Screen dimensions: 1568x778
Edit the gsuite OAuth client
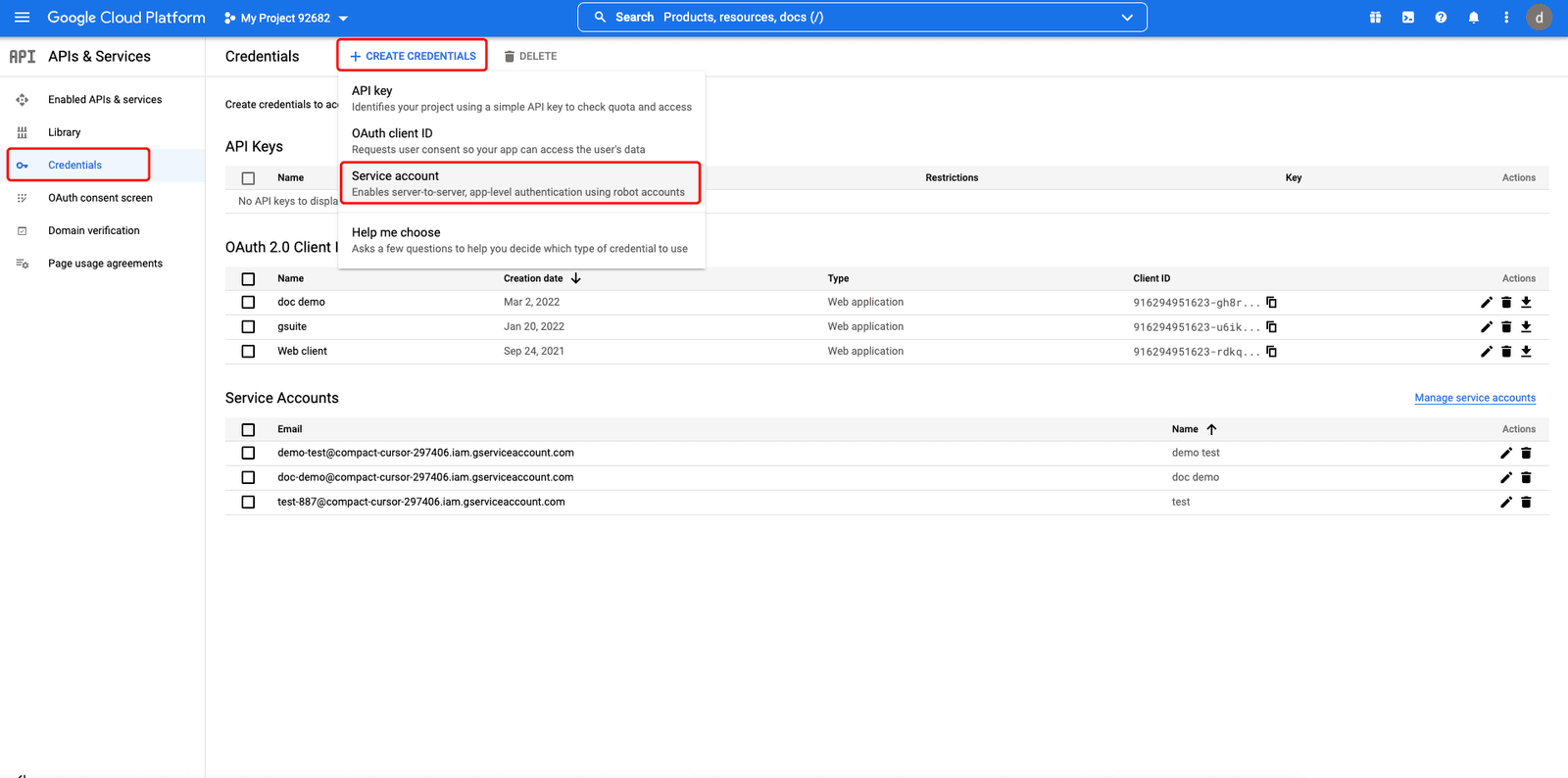click(x=1487, y=326)
